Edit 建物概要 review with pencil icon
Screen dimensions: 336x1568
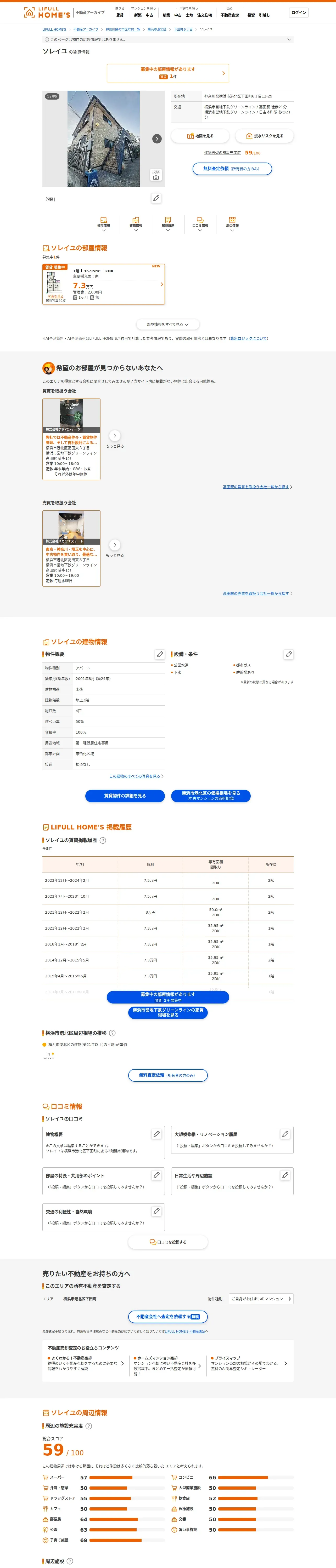pyautogui.click(x=156, y=1134)
